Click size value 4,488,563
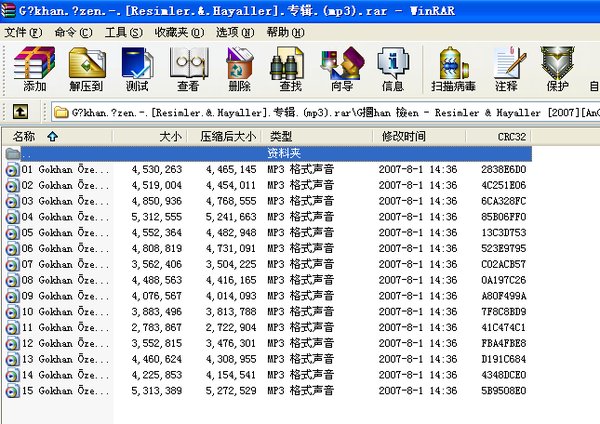This screenshot has height=424, width=600. pyautogui.click(x=157, y=280)
